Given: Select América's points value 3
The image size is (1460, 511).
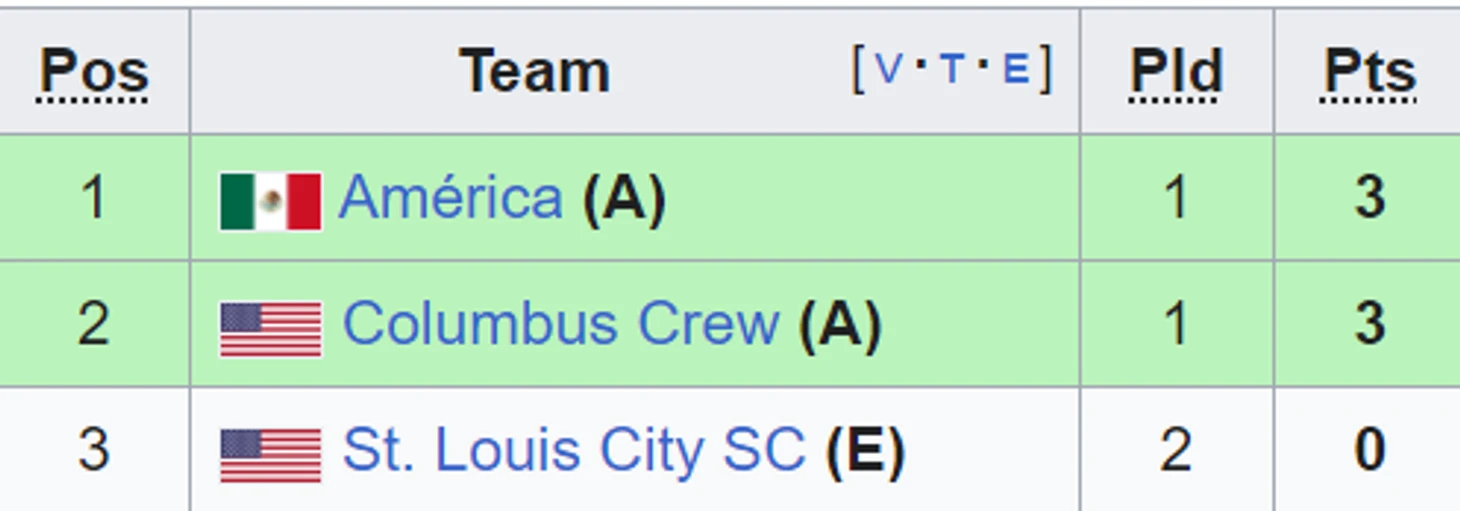Looking at the screenshot, I should (1370, 197).
